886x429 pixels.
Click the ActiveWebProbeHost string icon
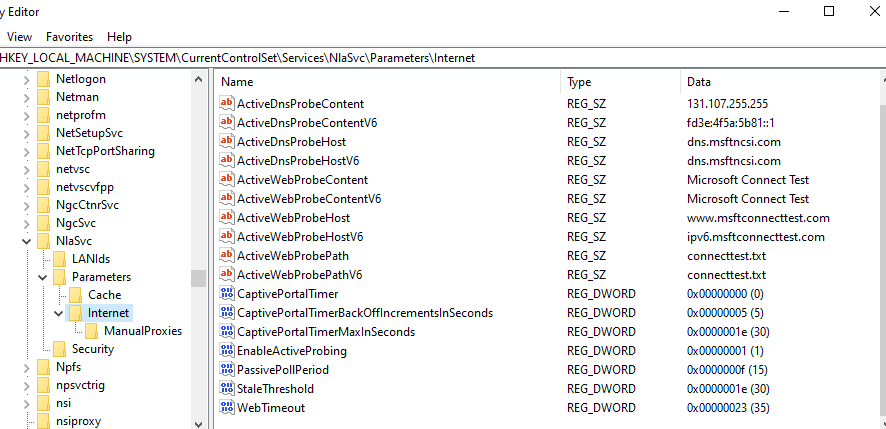226,218
